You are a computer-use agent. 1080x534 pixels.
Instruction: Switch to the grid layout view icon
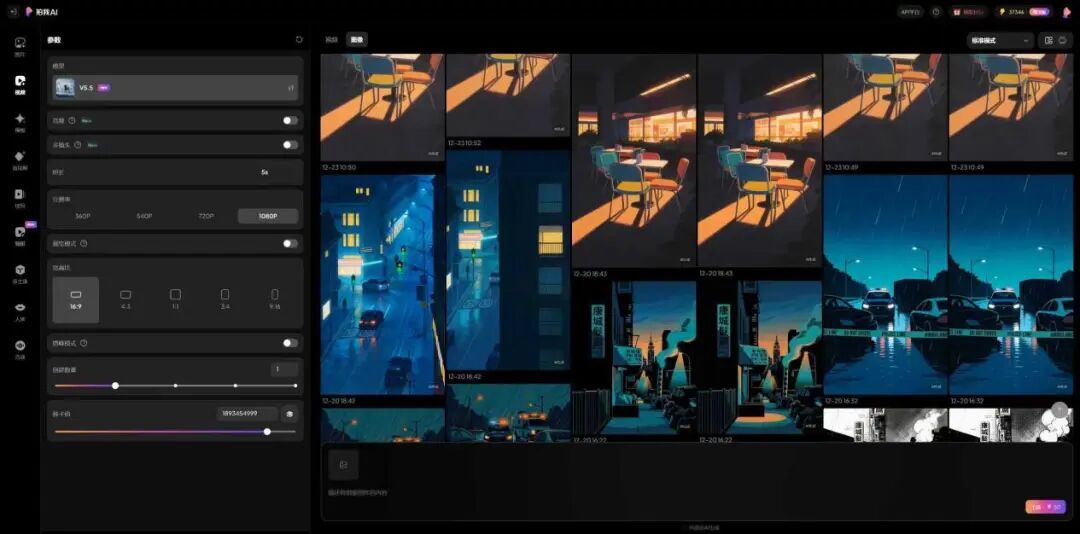pos(1048,41)
